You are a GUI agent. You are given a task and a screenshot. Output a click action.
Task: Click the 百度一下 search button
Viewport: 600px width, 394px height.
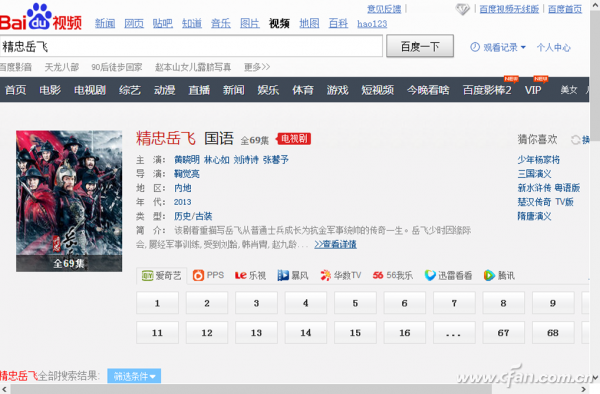(420, 46)
